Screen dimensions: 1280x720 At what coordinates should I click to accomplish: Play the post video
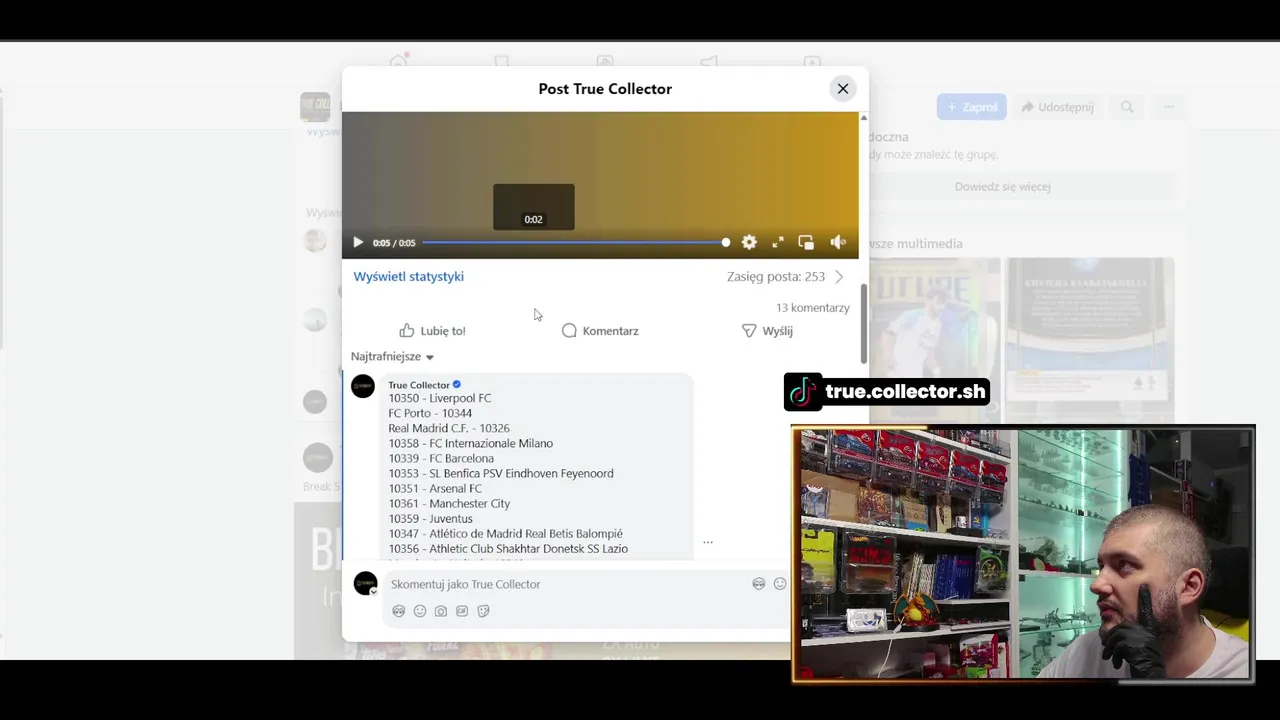(358, 242)
